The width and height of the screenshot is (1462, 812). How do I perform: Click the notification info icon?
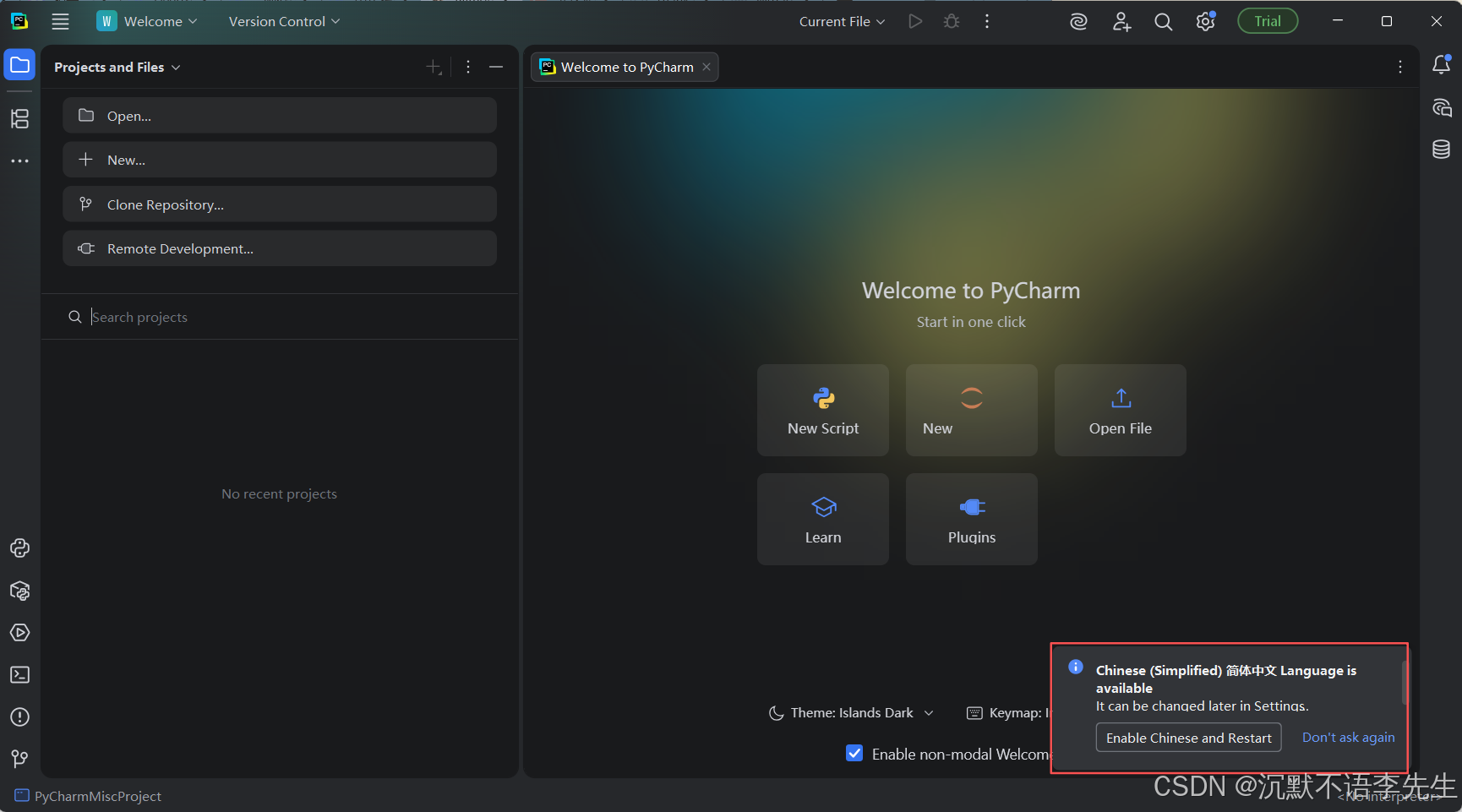pyautogui.click(x=1076, y=667)
